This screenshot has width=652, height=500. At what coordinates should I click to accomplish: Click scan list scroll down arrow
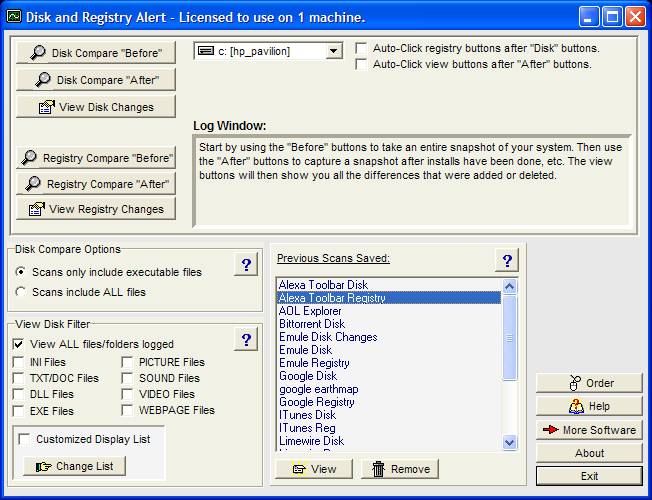pos(509,442)
